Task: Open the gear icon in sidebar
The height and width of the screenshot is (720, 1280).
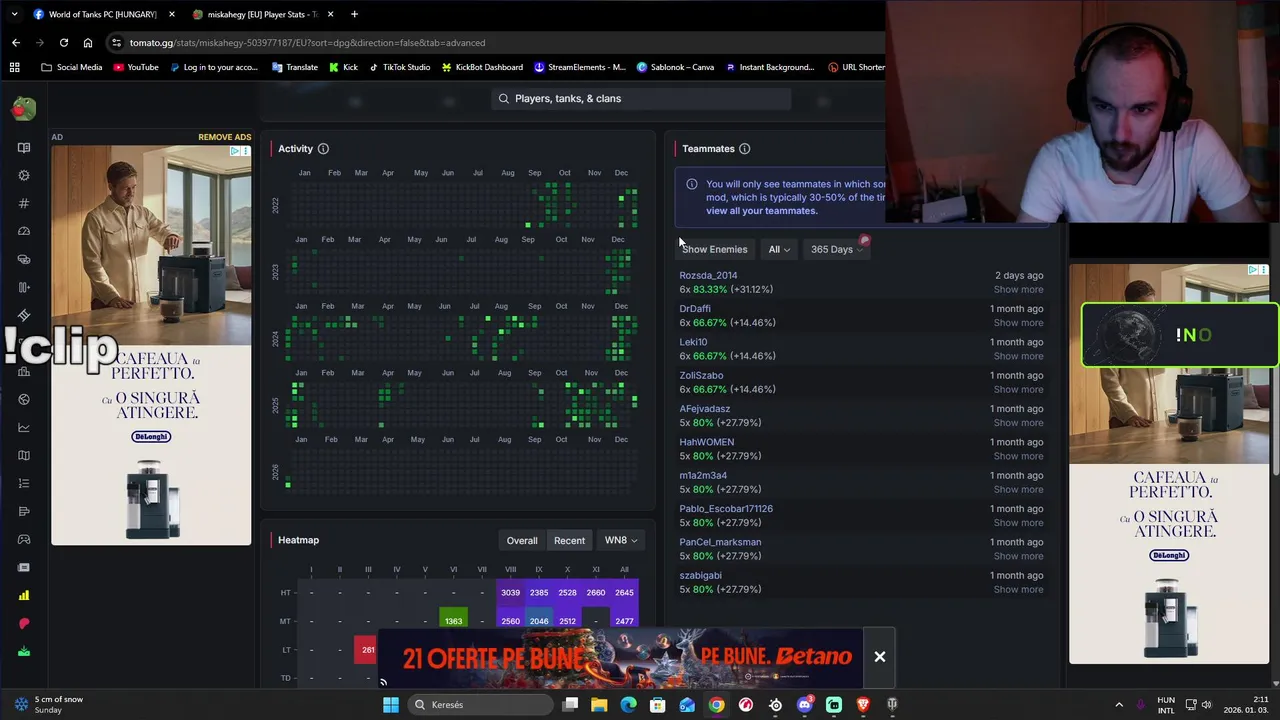Action: tap(24, 175)
